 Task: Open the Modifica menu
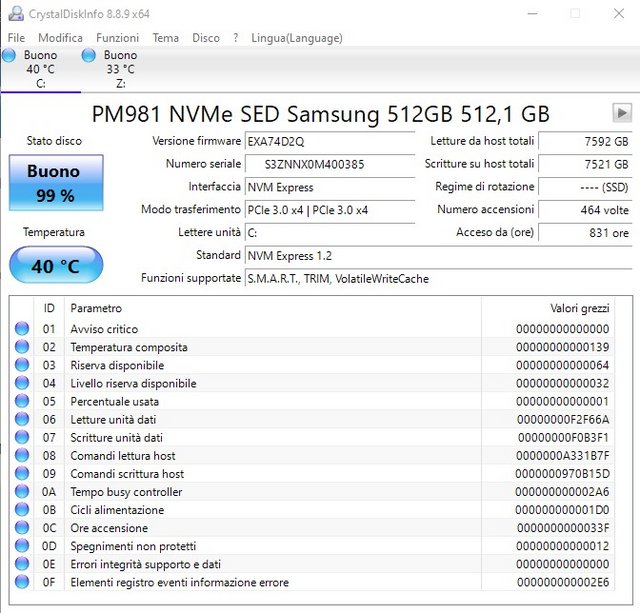click(60, 38)
